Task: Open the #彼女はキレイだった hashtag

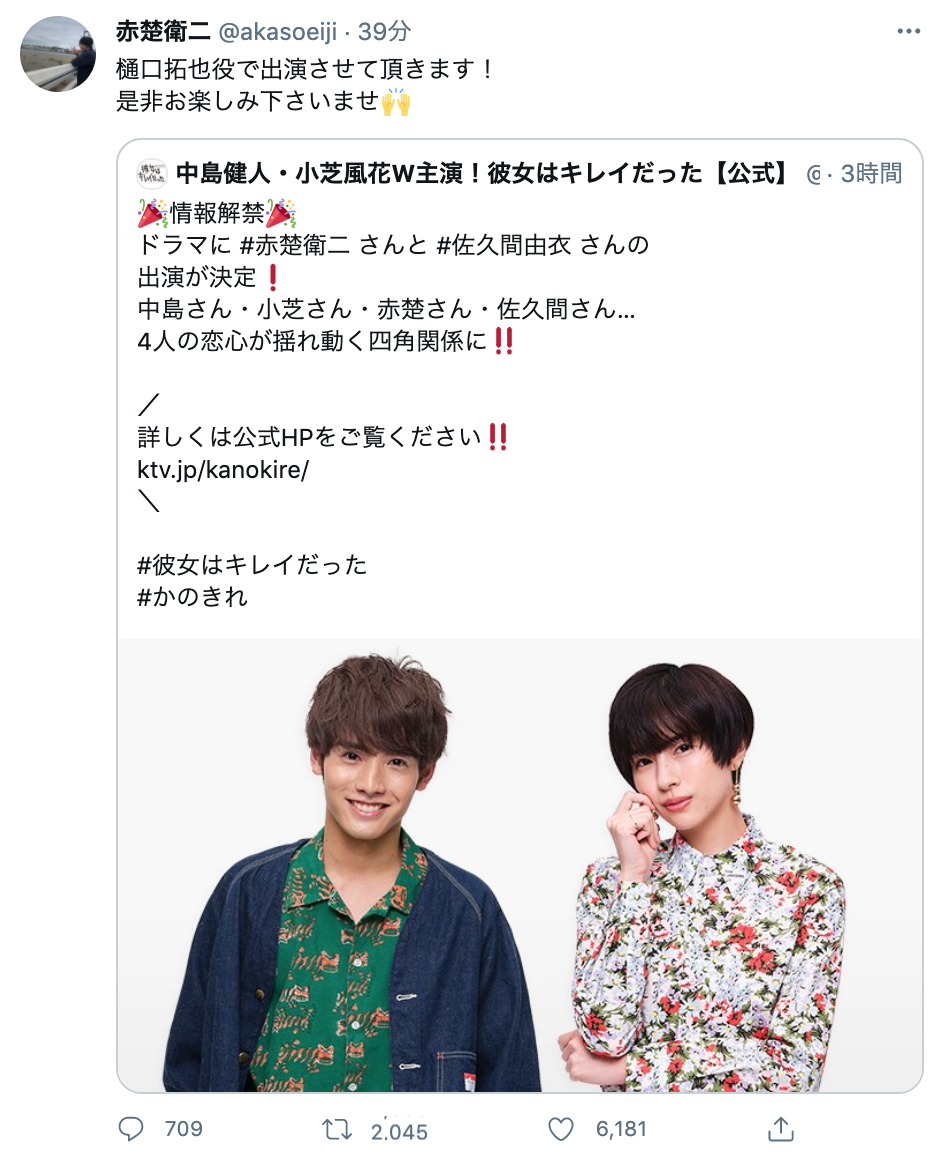Action: tap(252, 565)
